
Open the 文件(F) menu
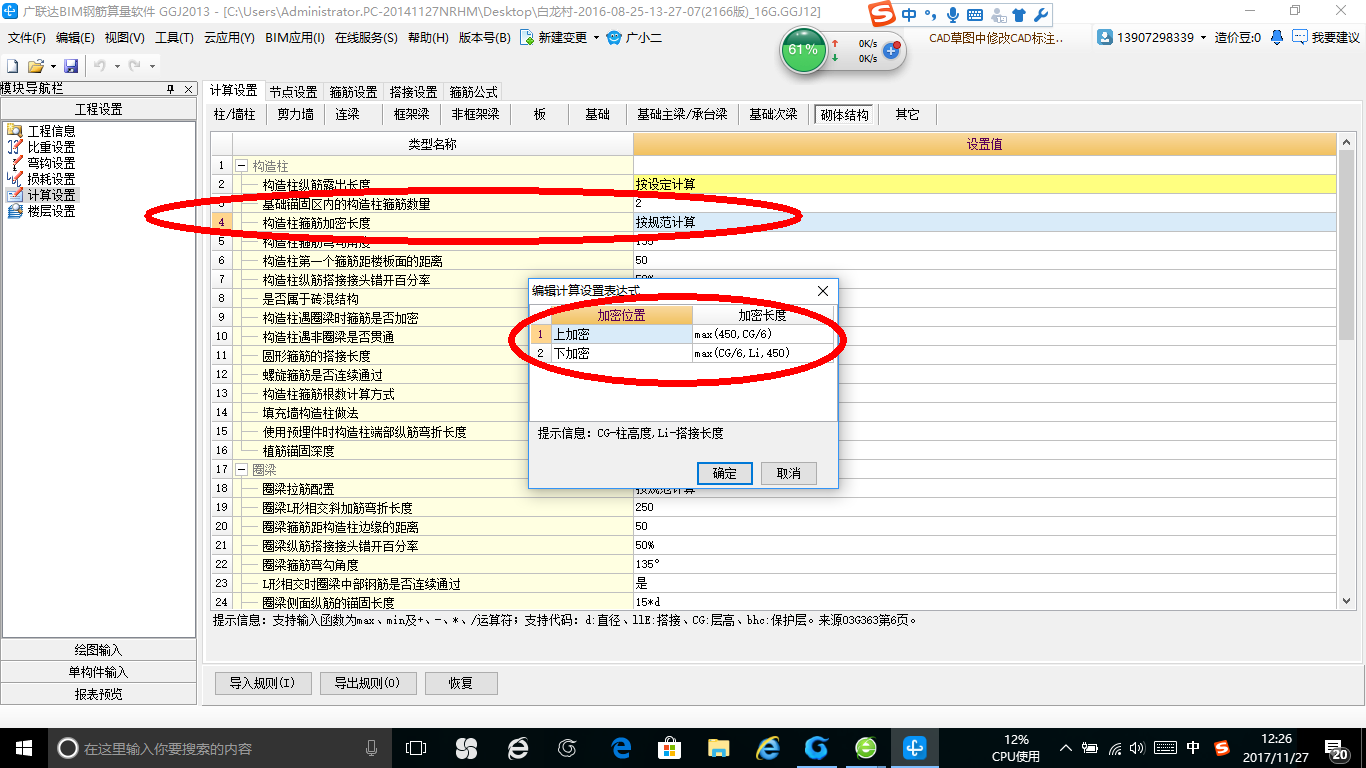(27, 37)
